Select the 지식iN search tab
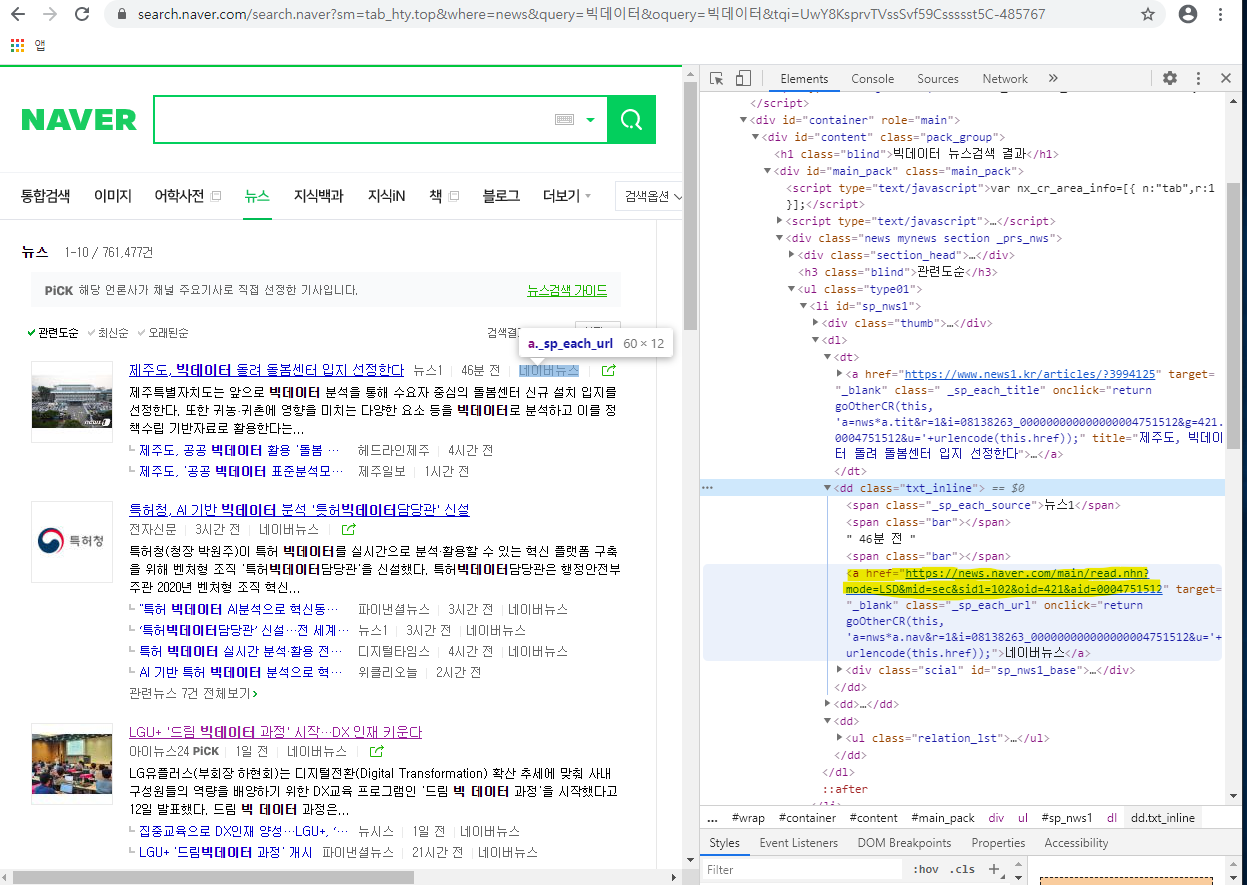Screen dimensions: 1247x885 [386, 196]
